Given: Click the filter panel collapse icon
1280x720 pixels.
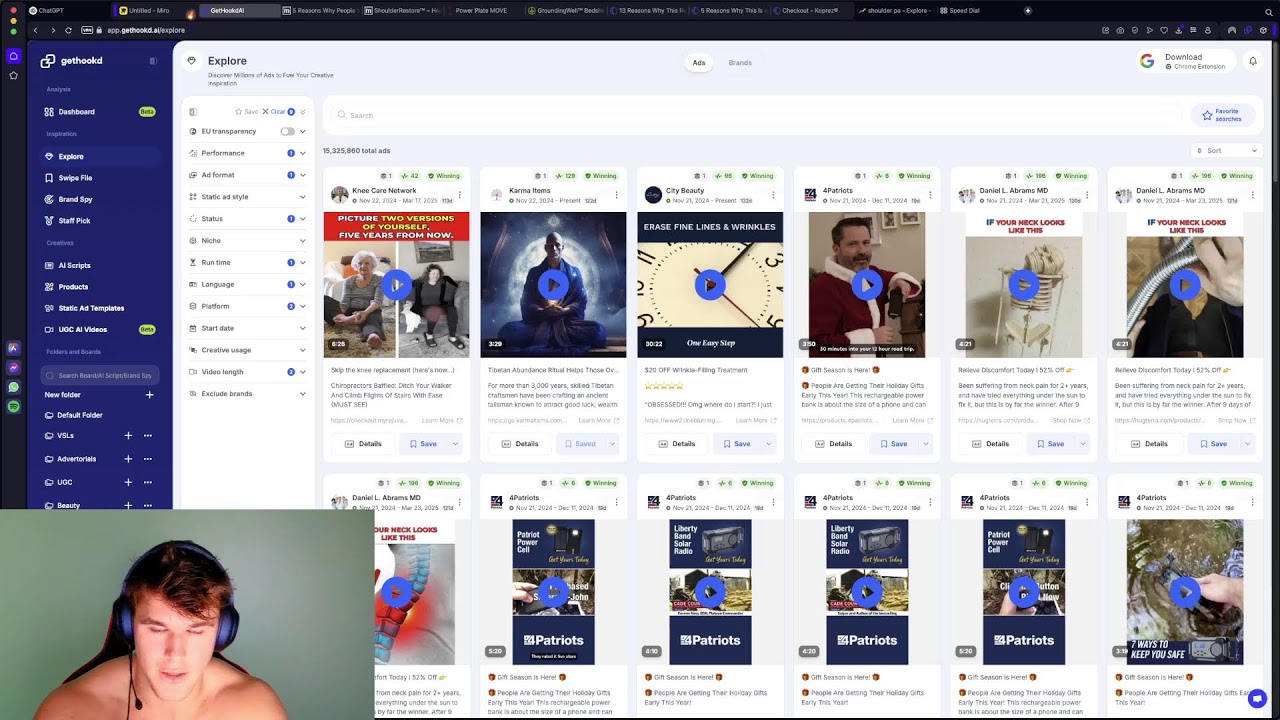Looking at the screenshot, I should point(193,112).
